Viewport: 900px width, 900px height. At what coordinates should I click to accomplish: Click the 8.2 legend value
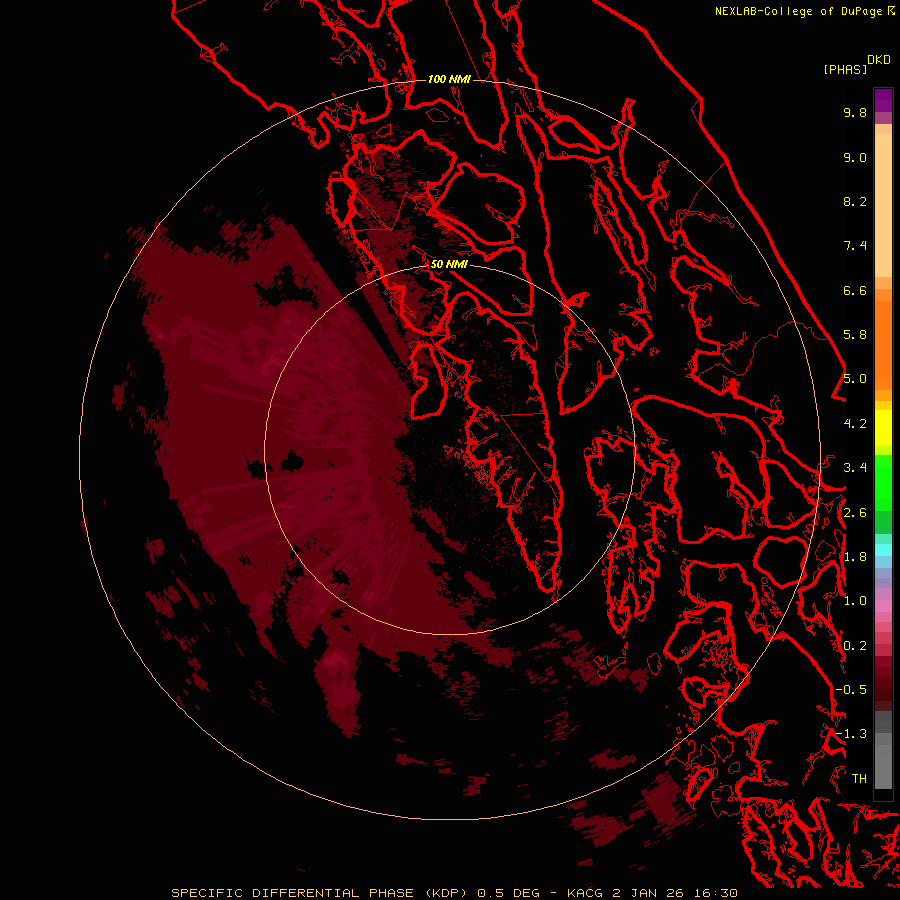point(855,201)
